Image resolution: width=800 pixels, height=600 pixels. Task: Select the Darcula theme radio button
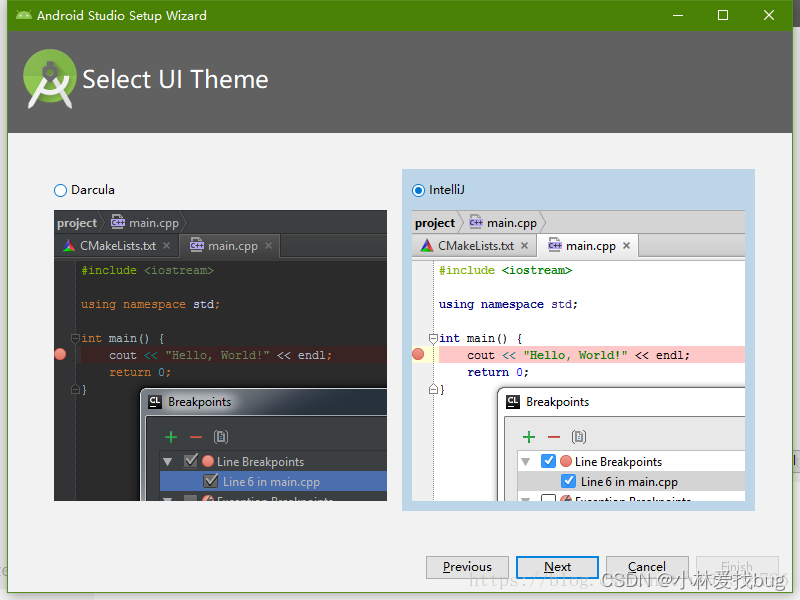click(x=60, y=189)
